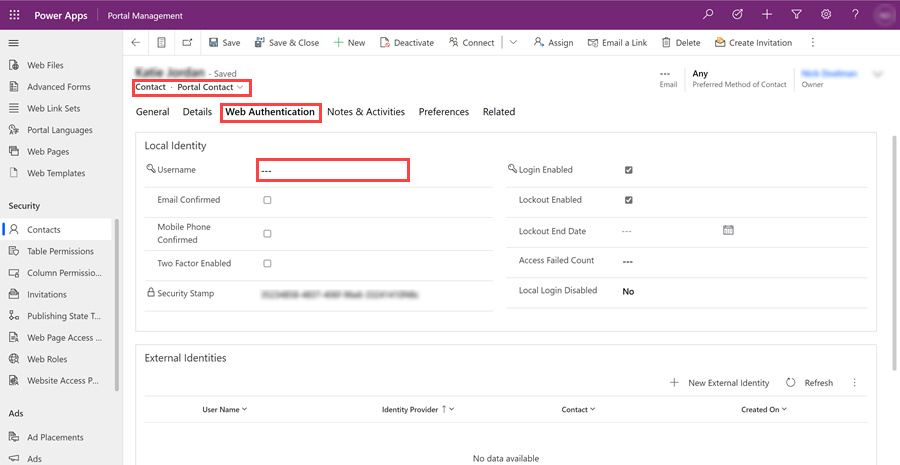Click Assign in the command bar
The image size is (900, 465).
[x=553, y=42]
